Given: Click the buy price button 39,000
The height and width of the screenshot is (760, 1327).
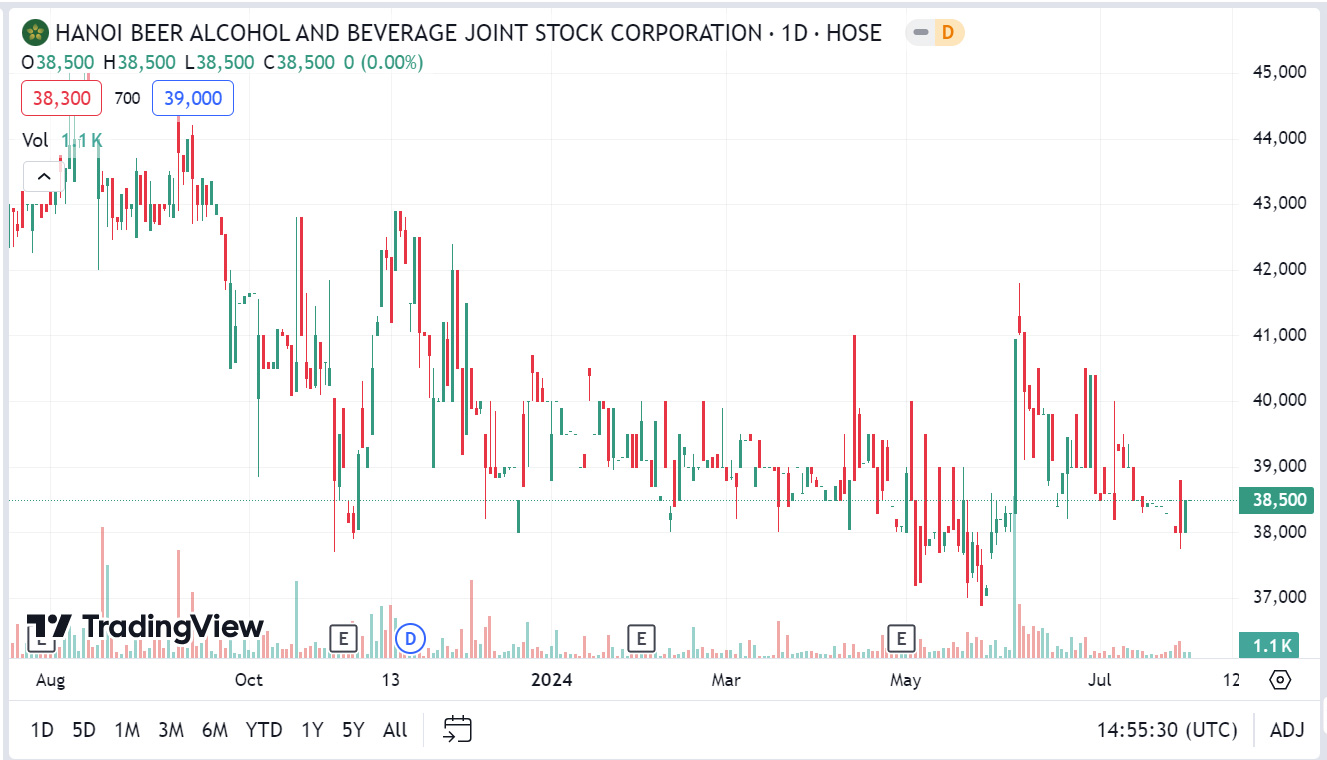Looking at the screenshot, I should [x=192, y=98].
